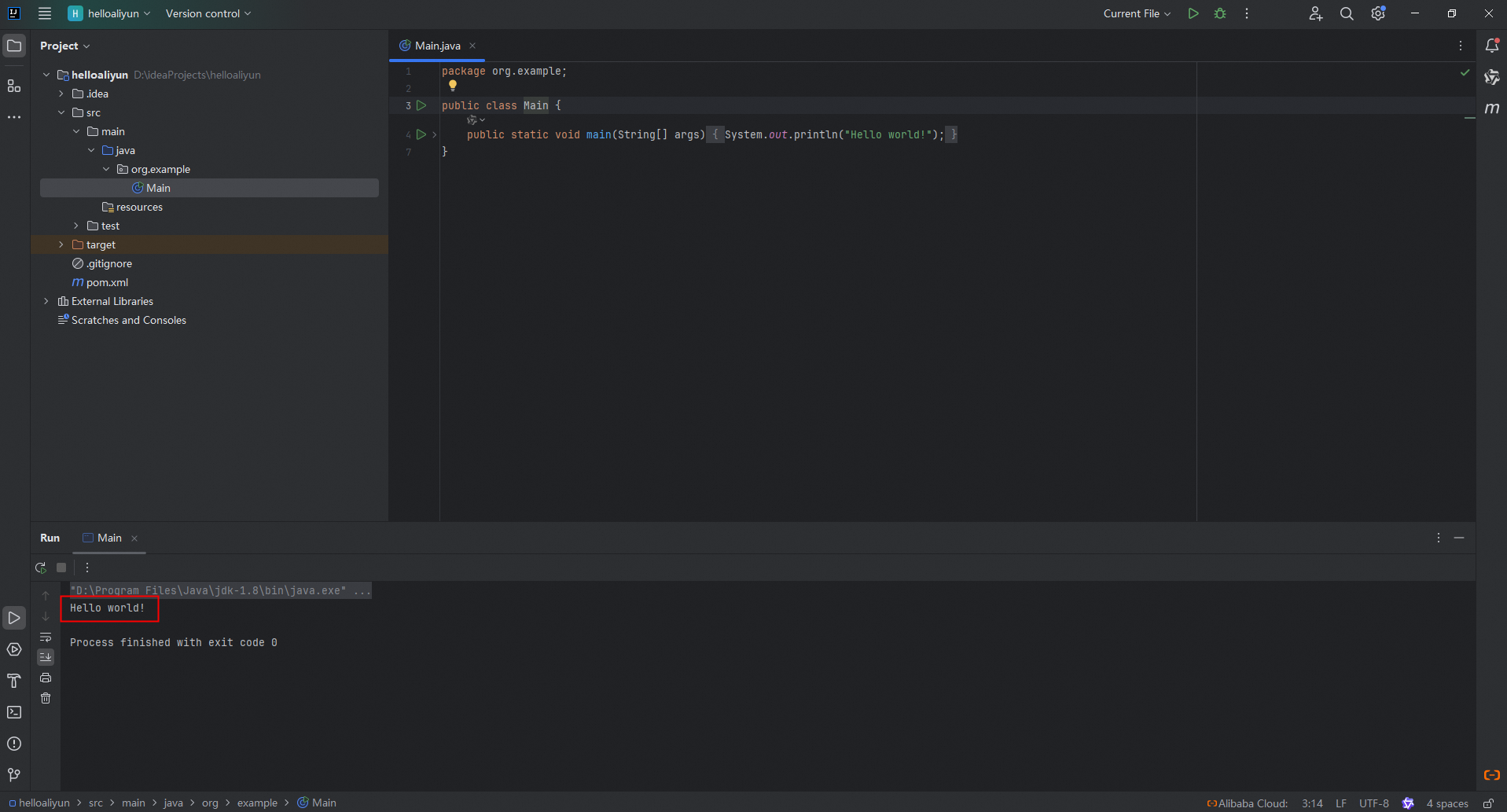
Task: Open Code With Me add-user icon
Action: 1315,13
